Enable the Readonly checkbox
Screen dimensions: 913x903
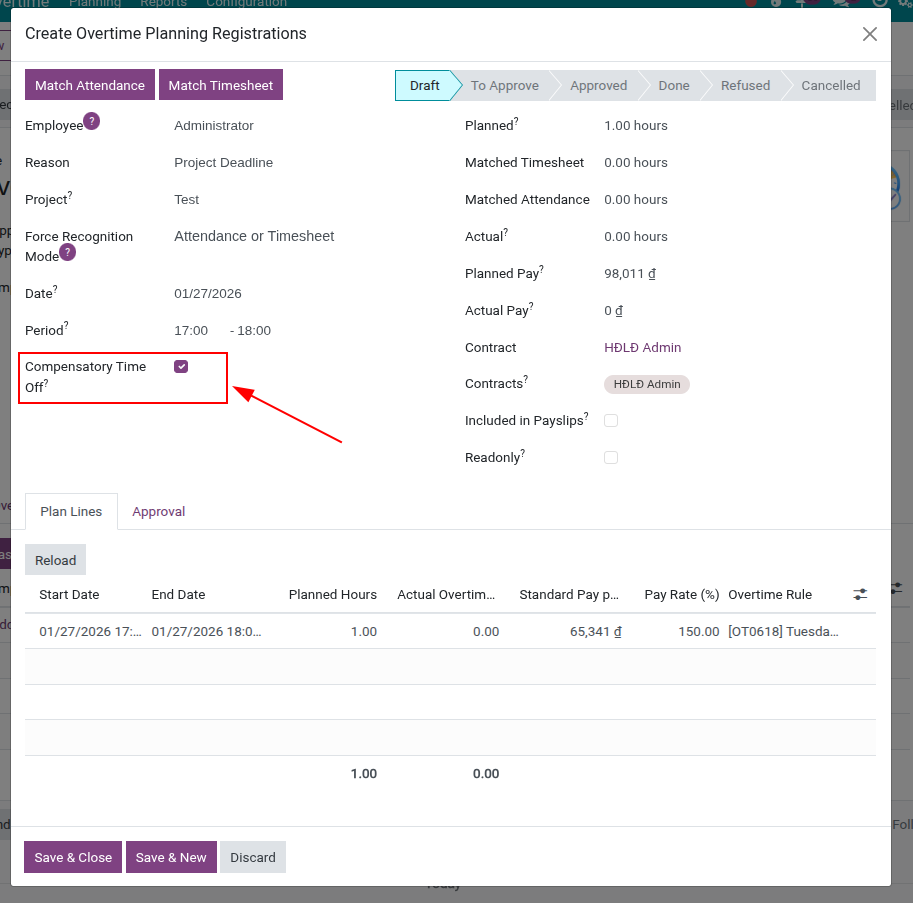[611, 458]
